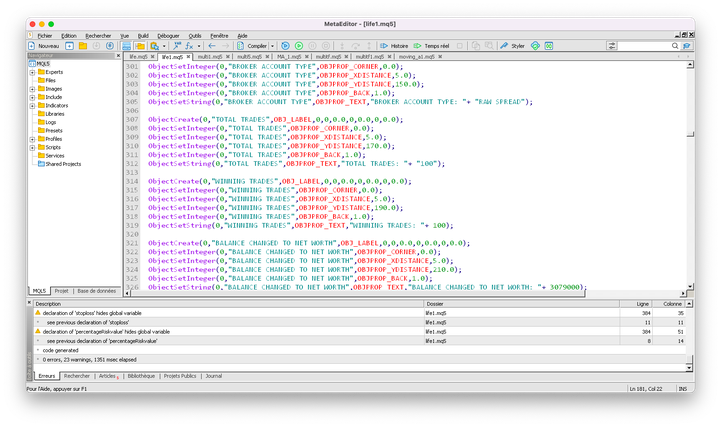Start debugging on real data (green play)
721x427 pixels.
(299, 46)
